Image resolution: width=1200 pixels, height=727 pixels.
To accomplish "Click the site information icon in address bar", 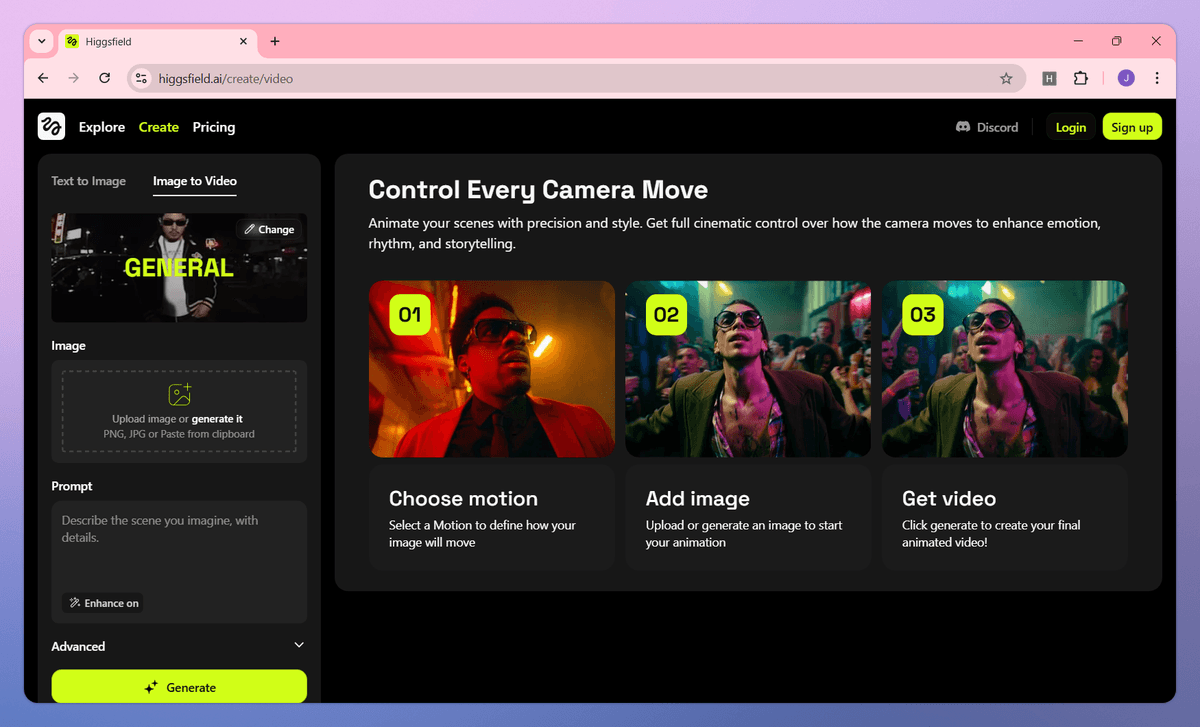I will point(141,78).
